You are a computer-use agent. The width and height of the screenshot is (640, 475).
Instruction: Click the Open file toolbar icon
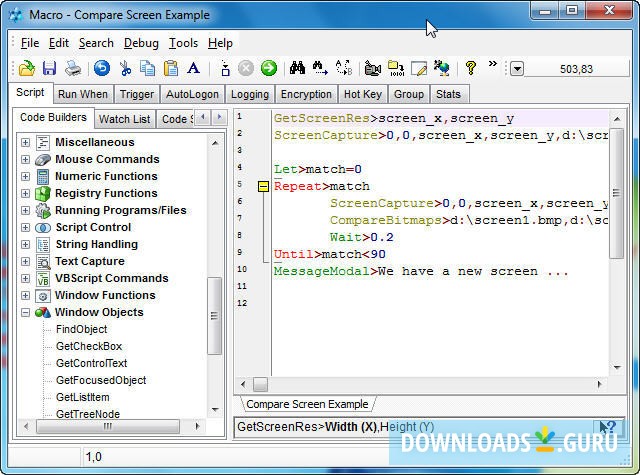pyautogui.click(x=27, y=68)
